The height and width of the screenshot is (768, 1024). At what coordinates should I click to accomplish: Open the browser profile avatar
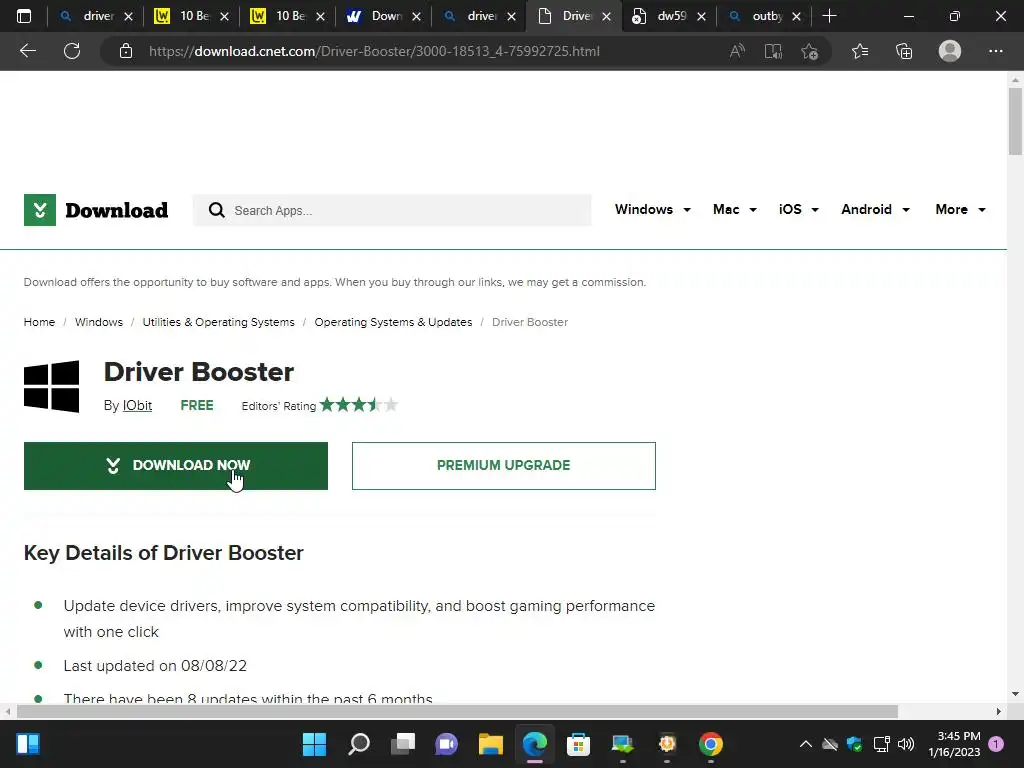pyautogui.click(x=950, y=51)
